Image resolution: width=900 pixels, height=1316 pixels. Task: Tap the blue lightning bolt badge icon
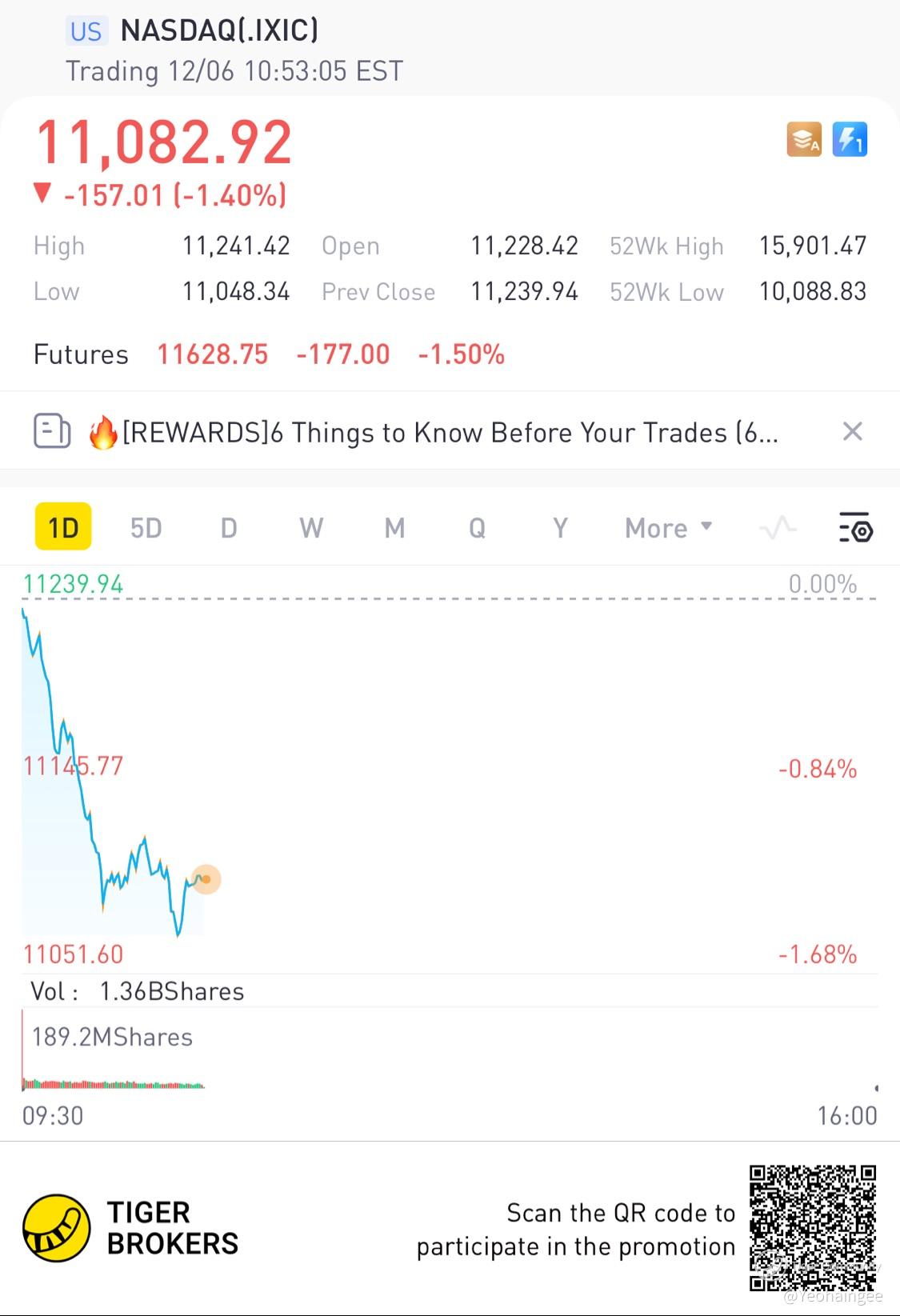[x=850, y=140]
